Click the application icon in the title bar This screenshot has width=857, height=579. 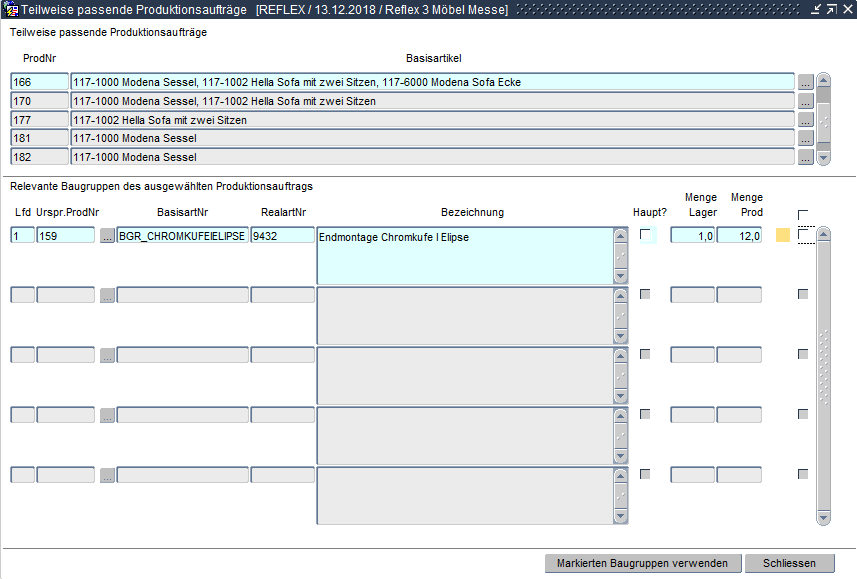point(11,9)
